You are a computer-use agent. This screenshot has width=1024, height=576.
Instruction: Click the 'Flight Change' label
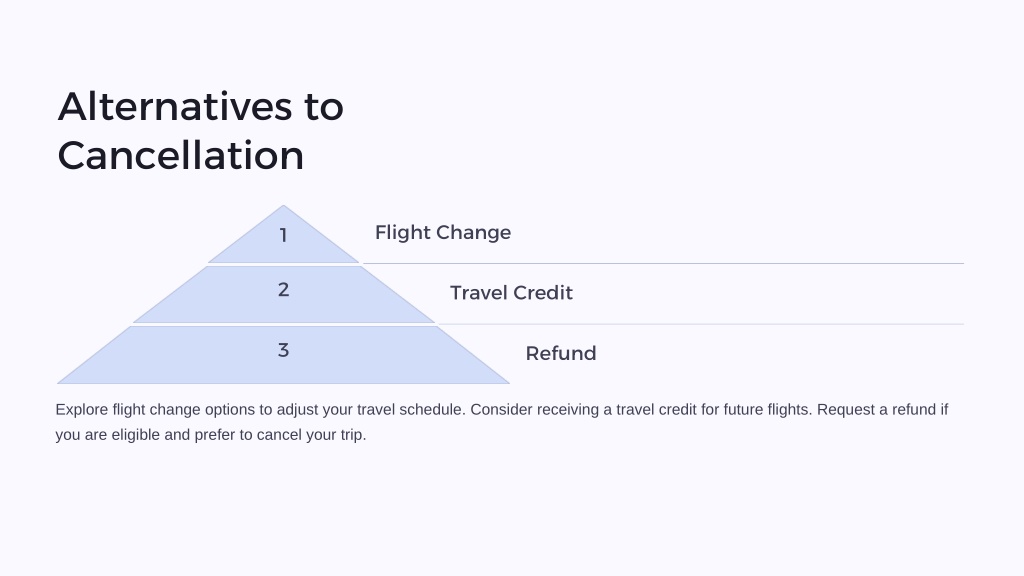443,232
